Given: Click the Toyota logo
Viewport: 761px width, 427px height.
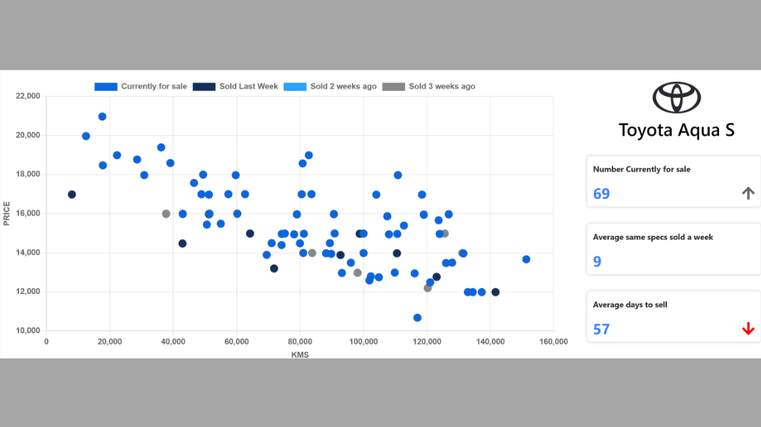Looking at the screenshot, I should click(x=677, y=97).
